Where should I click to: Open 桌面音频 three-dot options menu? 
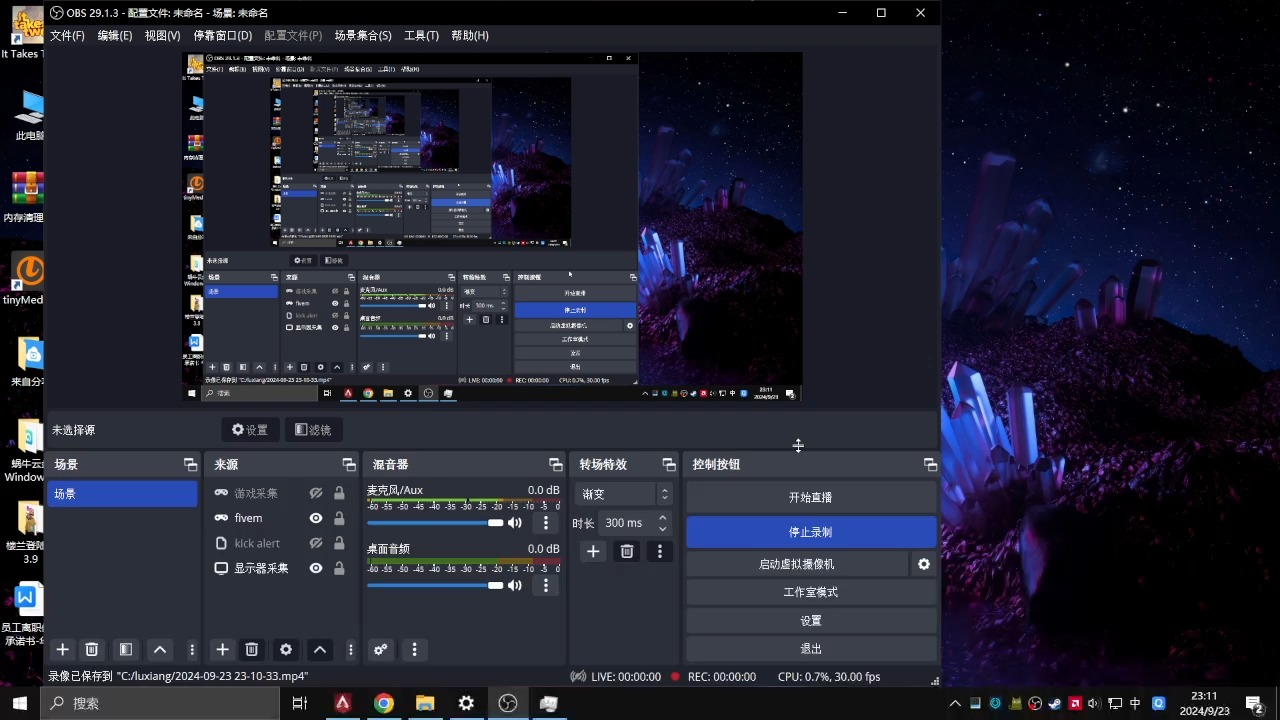click(x=546, y=586)
